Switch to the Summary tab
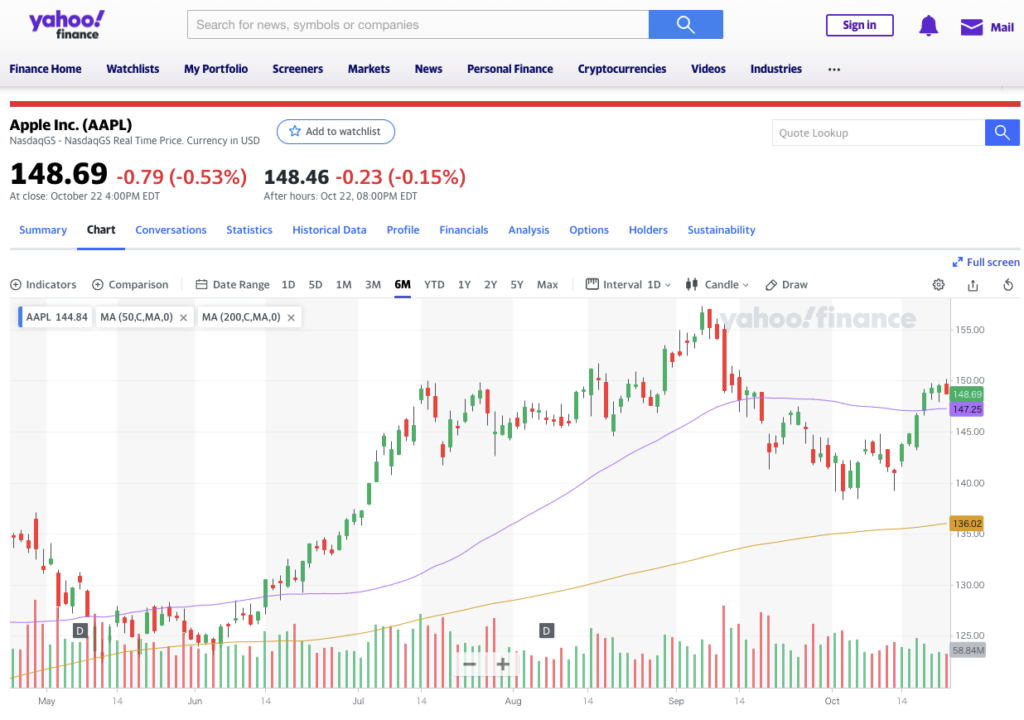Screen dimensions: 1024x720 point(43,230)
